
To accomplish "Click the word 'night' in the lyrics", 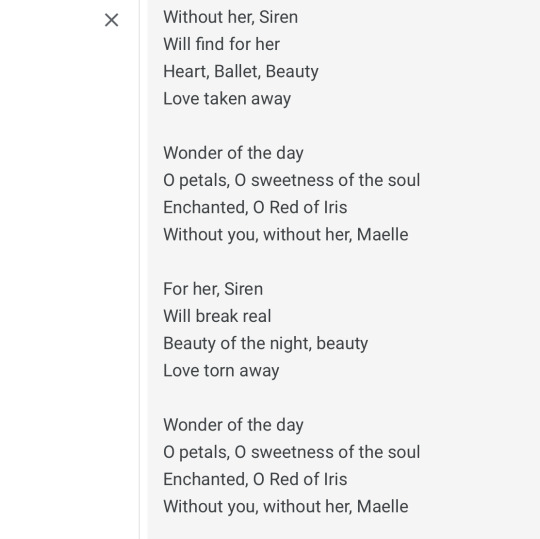I will [291, 344].
